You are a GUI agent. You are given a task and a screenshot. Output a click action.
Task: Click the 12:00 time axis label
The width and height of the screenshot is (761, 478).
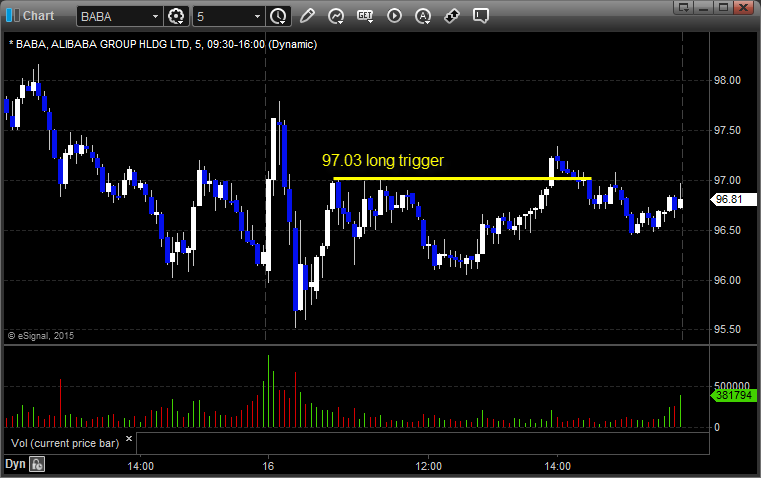pyautogui.click(x=429, y=466)
